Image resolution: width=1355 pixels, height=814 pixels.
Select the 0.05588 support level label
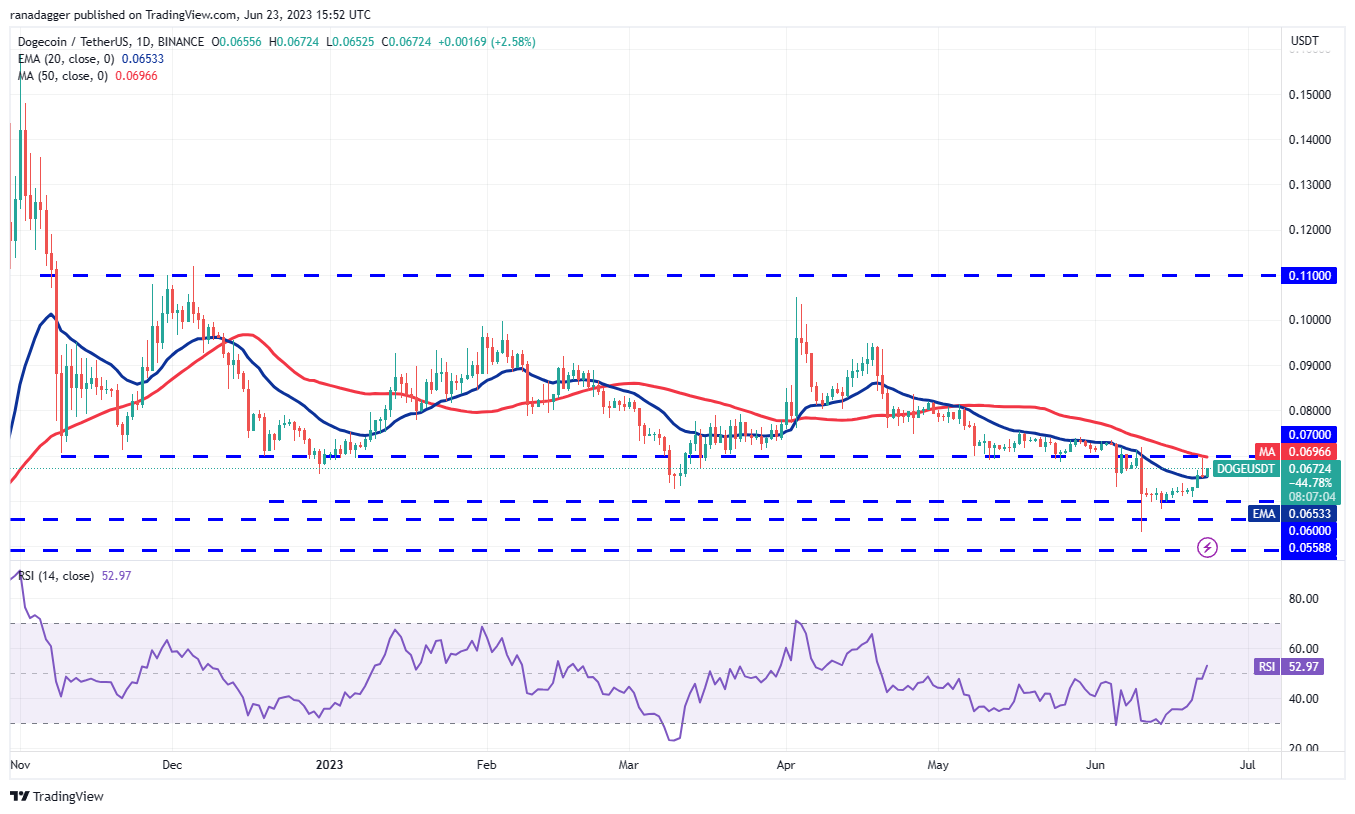tap(1310, 548)
